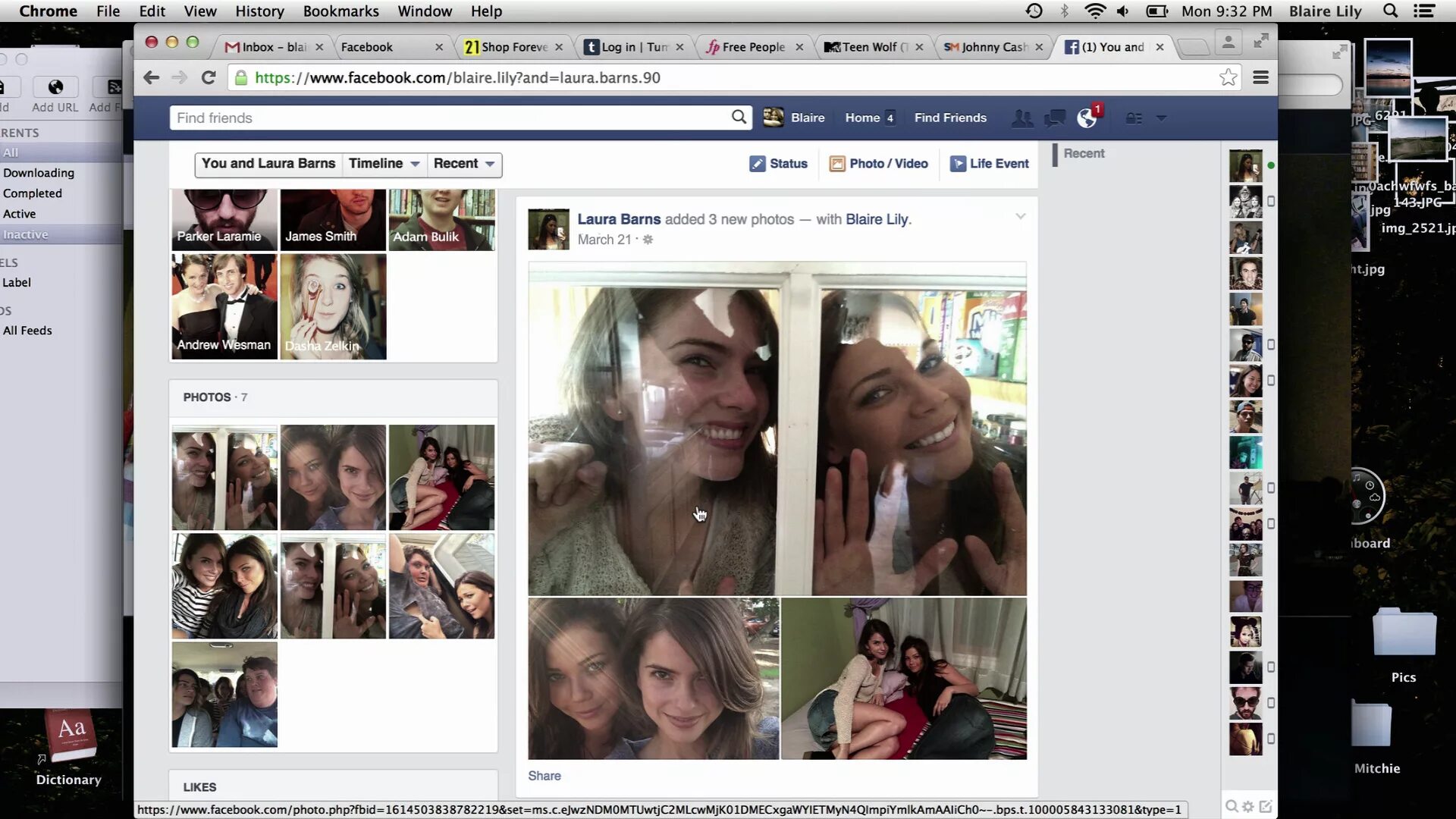Reload the page with the refresh icon

[209, 77]
